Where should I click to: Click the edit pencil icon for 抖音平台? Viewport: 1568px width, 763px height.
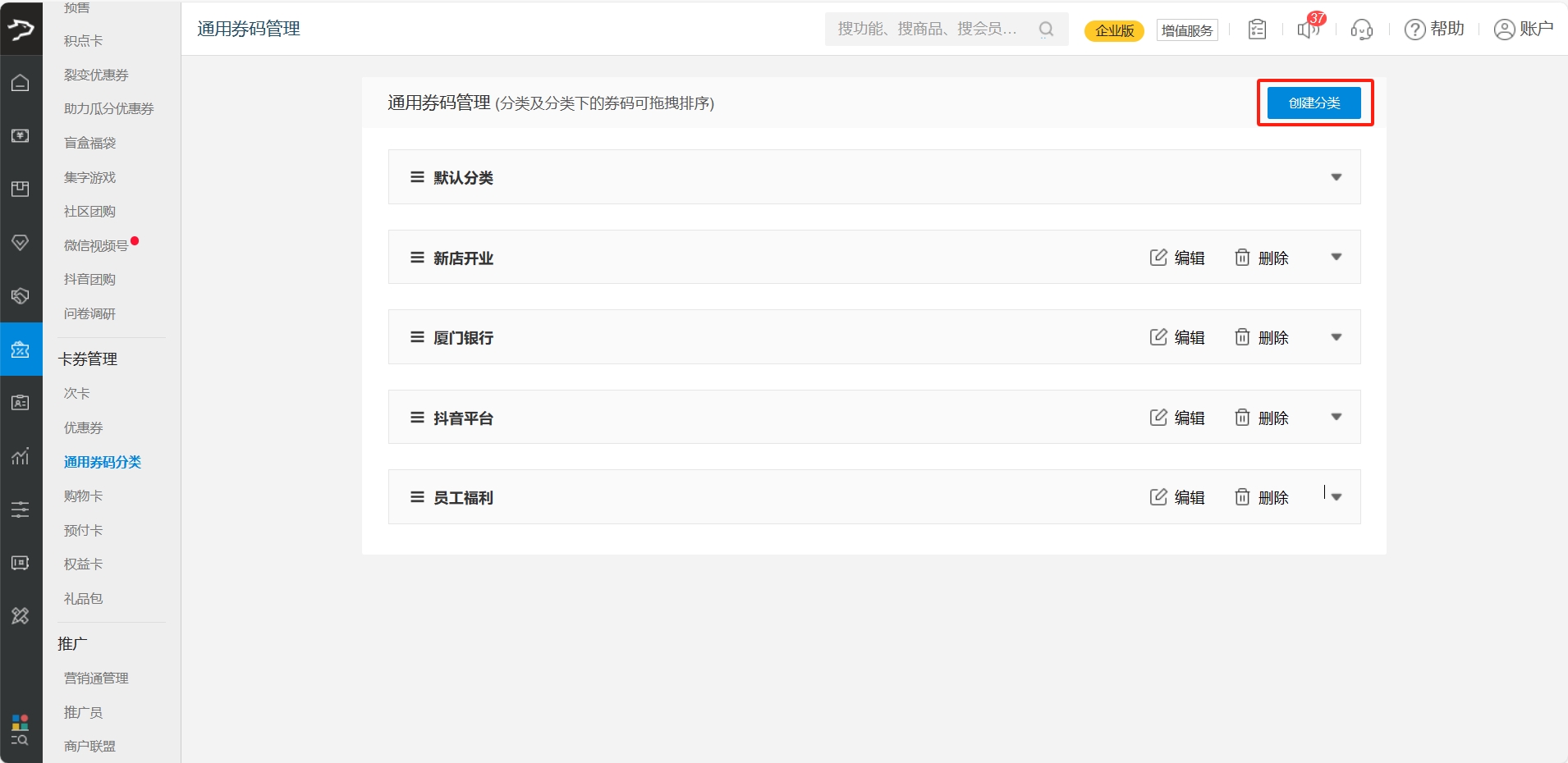click(1158, 418)
